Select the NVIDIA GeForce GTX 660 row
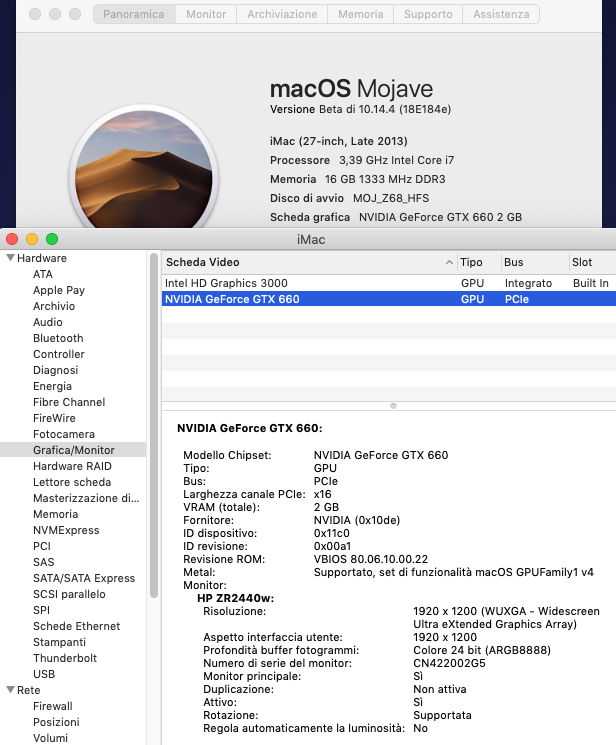Screen dimensions: 616x745 coord(389,299)
